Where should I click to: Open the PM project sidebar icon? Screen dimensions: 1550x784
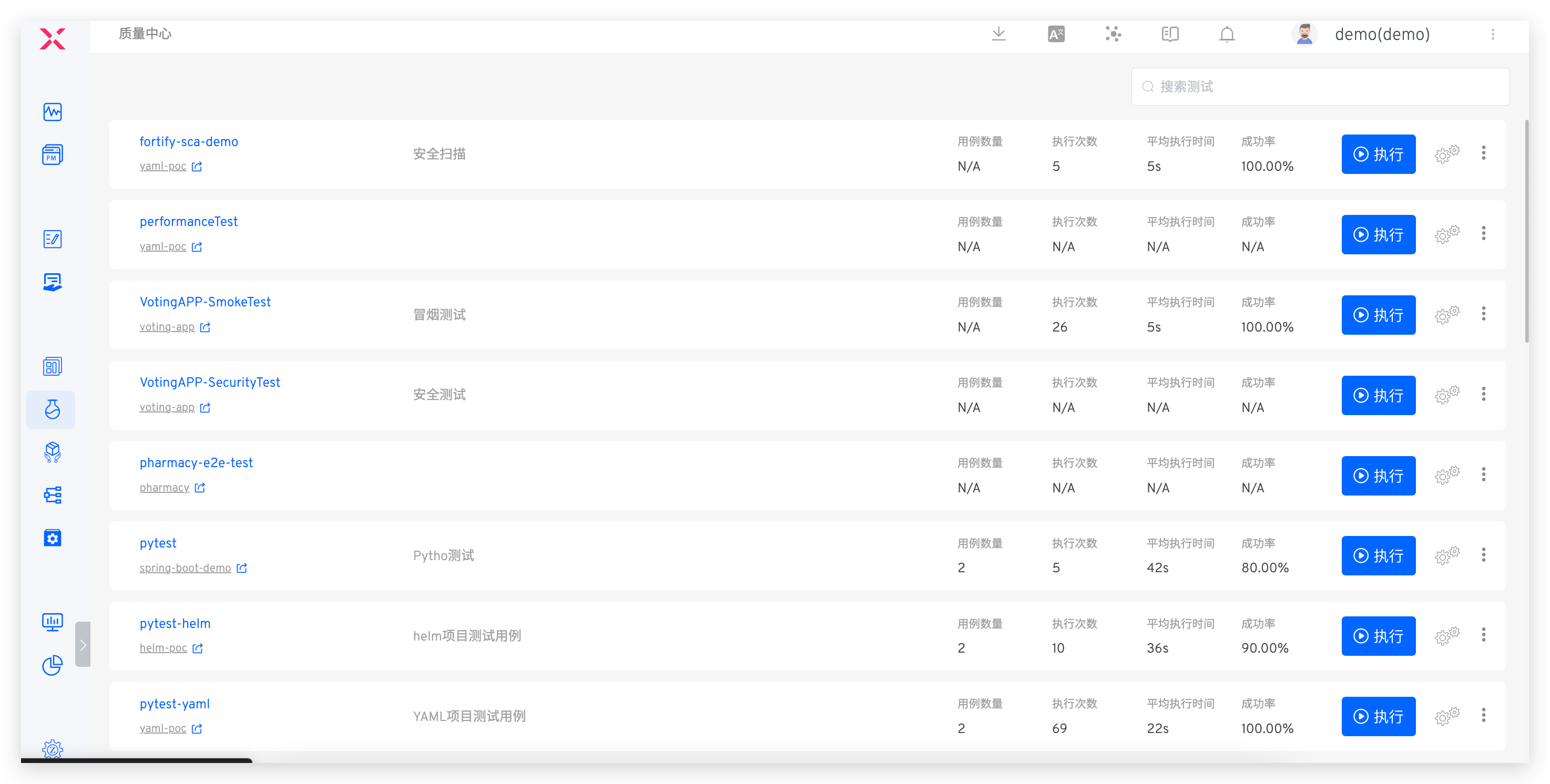(53, 154)
